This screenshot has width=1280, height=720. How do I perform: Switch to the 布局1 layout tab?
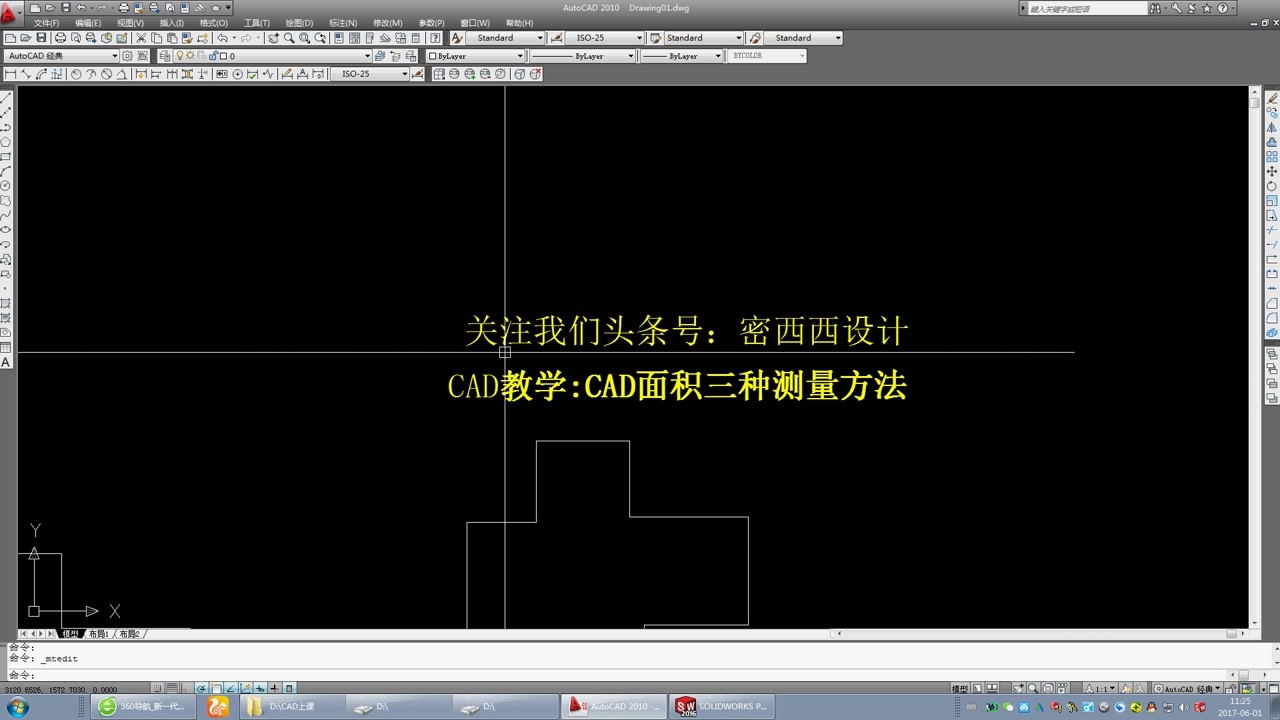[x=98, y=634]
